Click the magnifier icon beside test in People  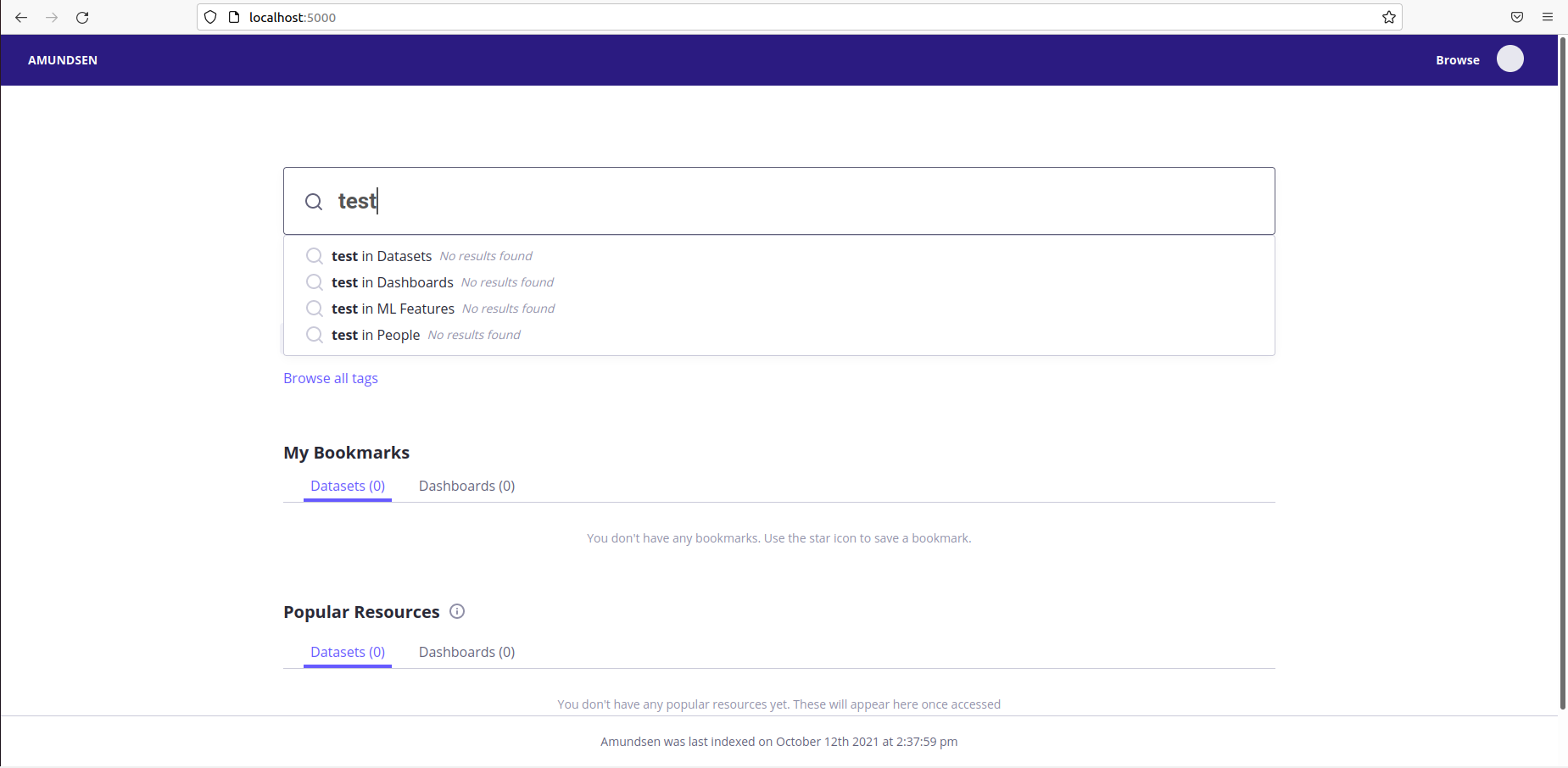313,335
